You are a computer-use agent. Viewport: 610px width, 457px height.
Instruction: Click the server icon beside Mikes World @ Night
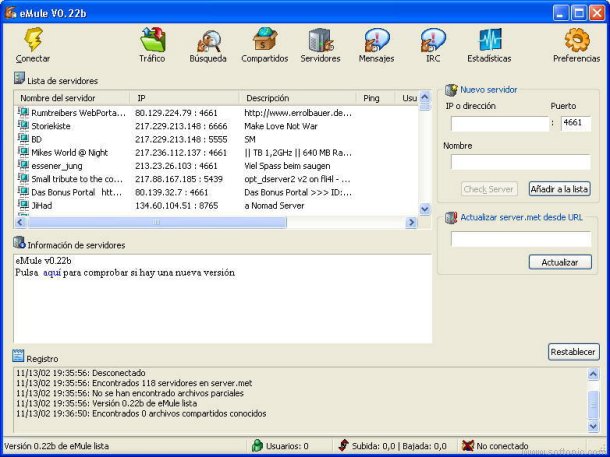(23, 152)
